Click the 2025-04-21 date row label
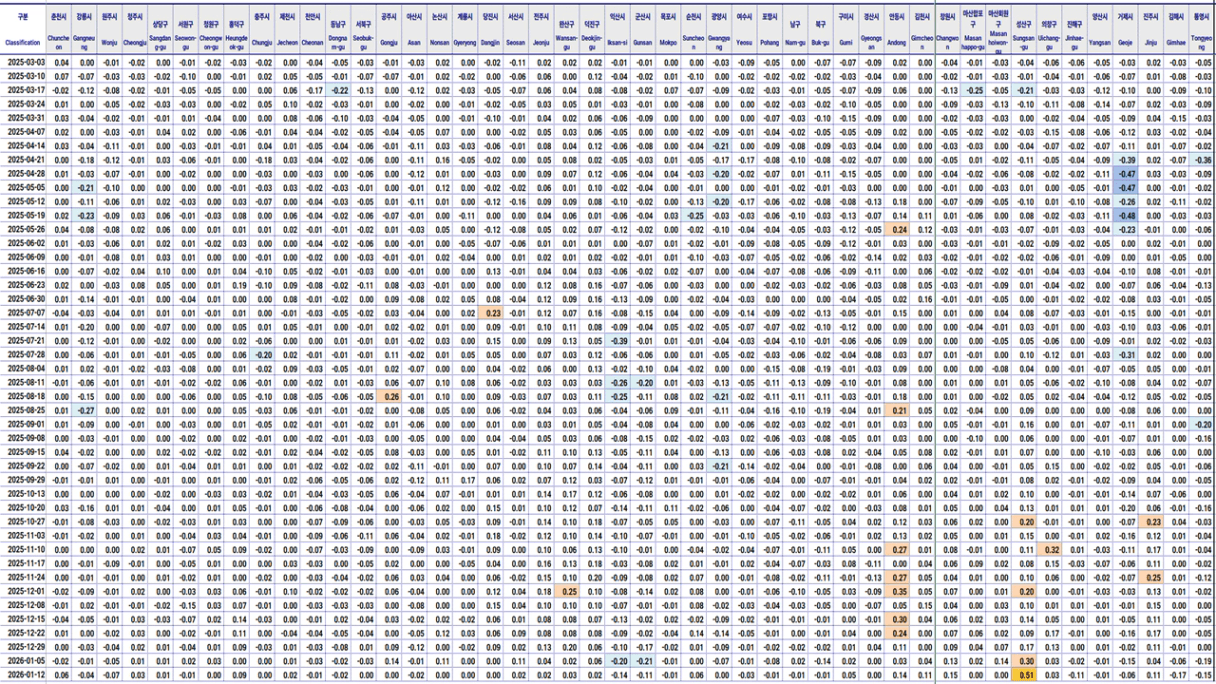The image size is (1216, 684). click(x=23, y=160)
